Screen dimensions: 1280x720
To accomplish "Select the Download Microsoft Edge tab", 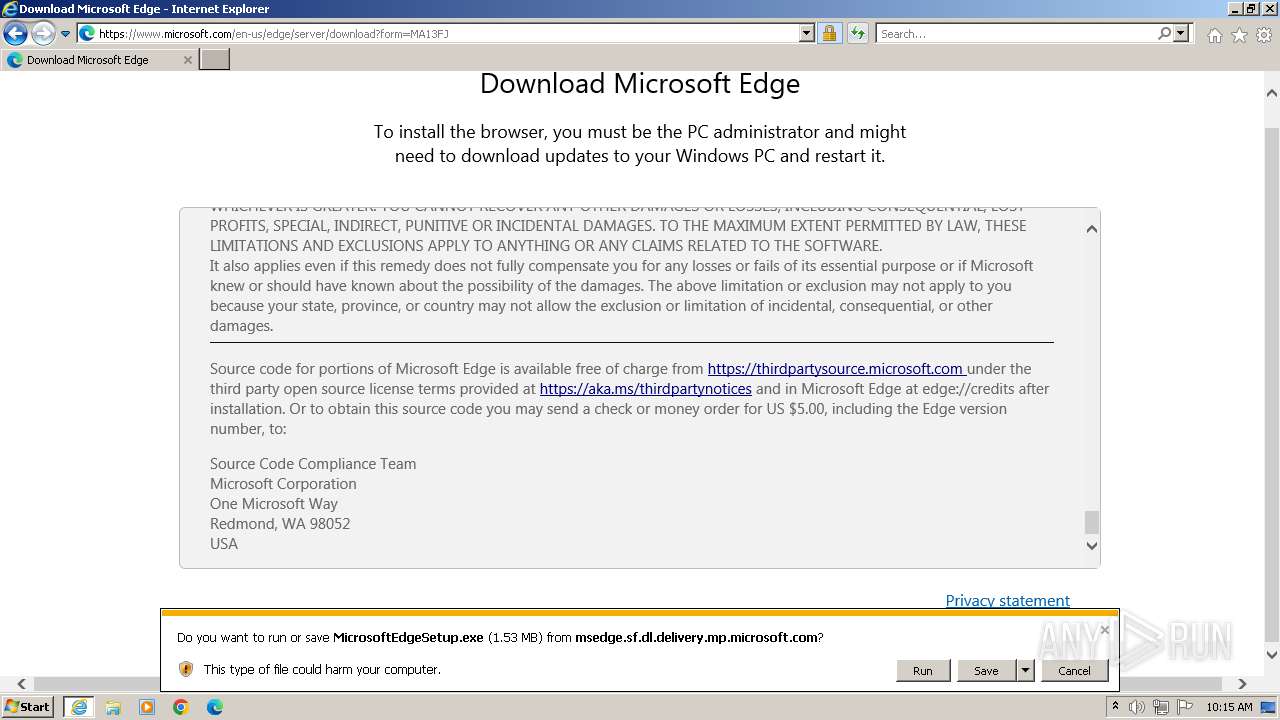I will coord(99,60).
